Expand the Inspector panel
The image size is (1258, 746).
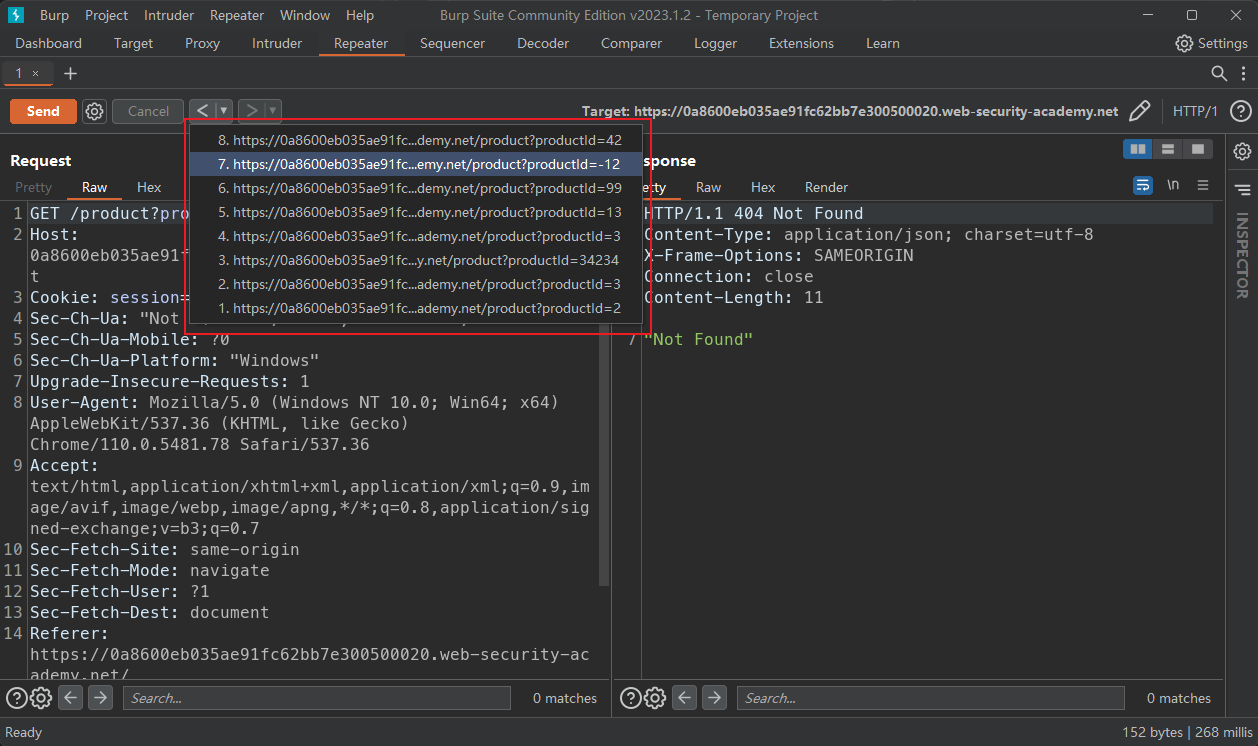tap(1242, 189)
